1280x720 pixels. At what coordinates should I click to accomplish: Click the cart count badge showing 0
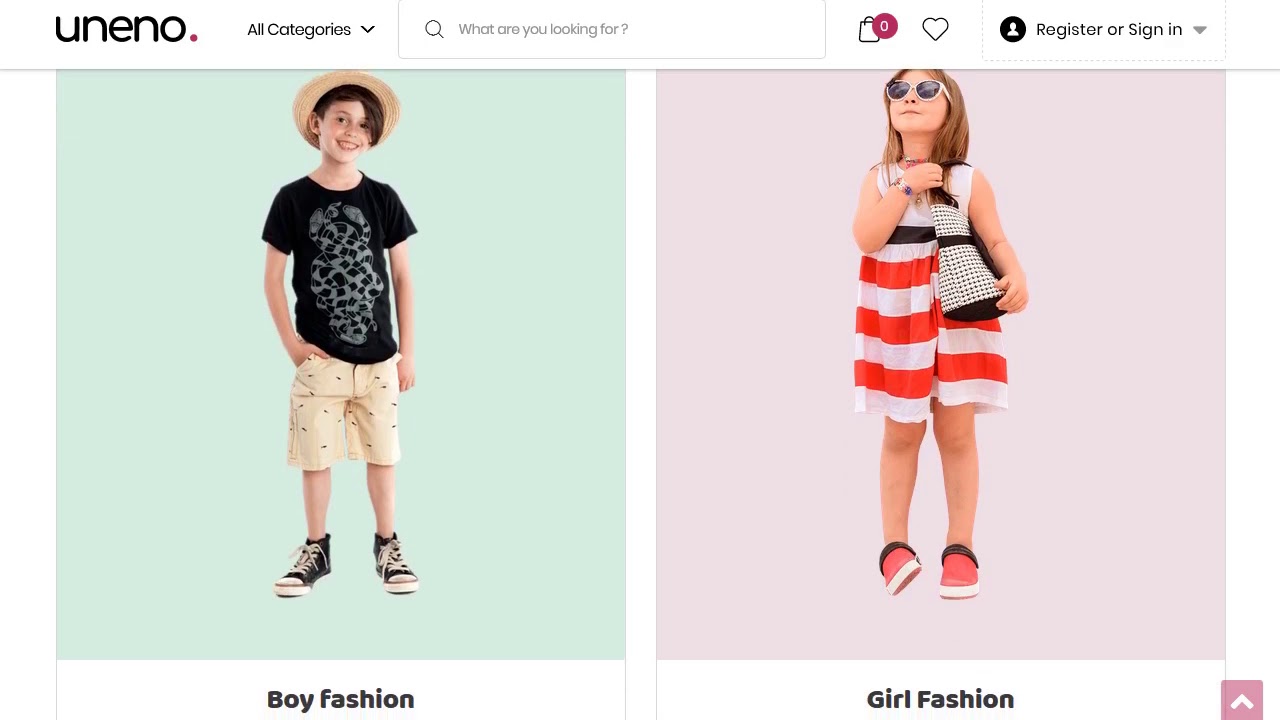tap(884, 26)
